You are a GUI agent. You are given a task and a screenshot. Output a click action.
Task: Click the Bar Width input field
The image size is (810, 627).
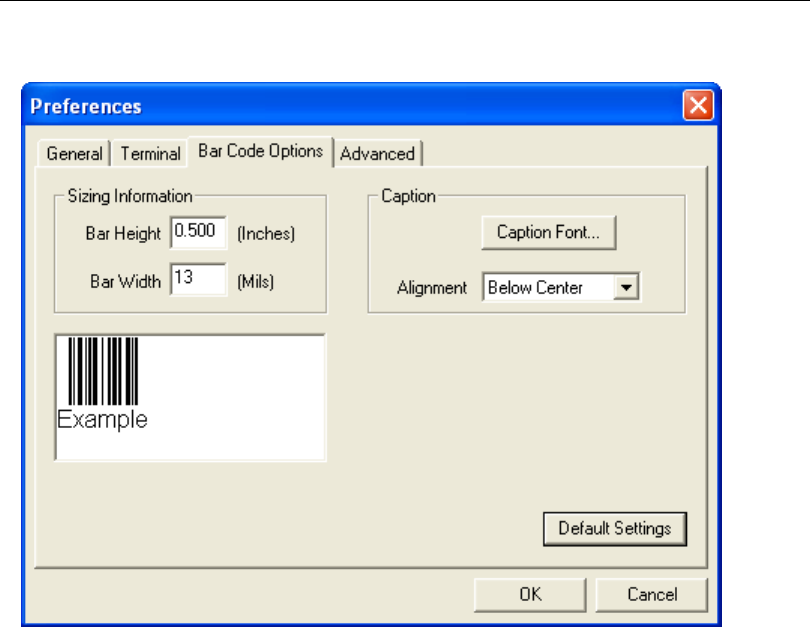click(x=198, y=279)
